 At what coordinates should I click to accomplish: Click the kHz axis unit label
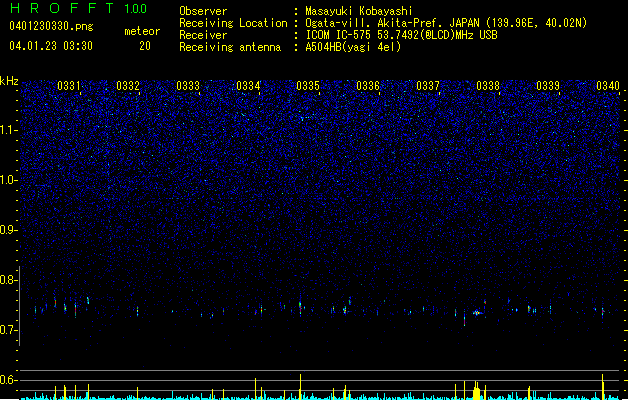pyautogui.click(x=9, y=81)
